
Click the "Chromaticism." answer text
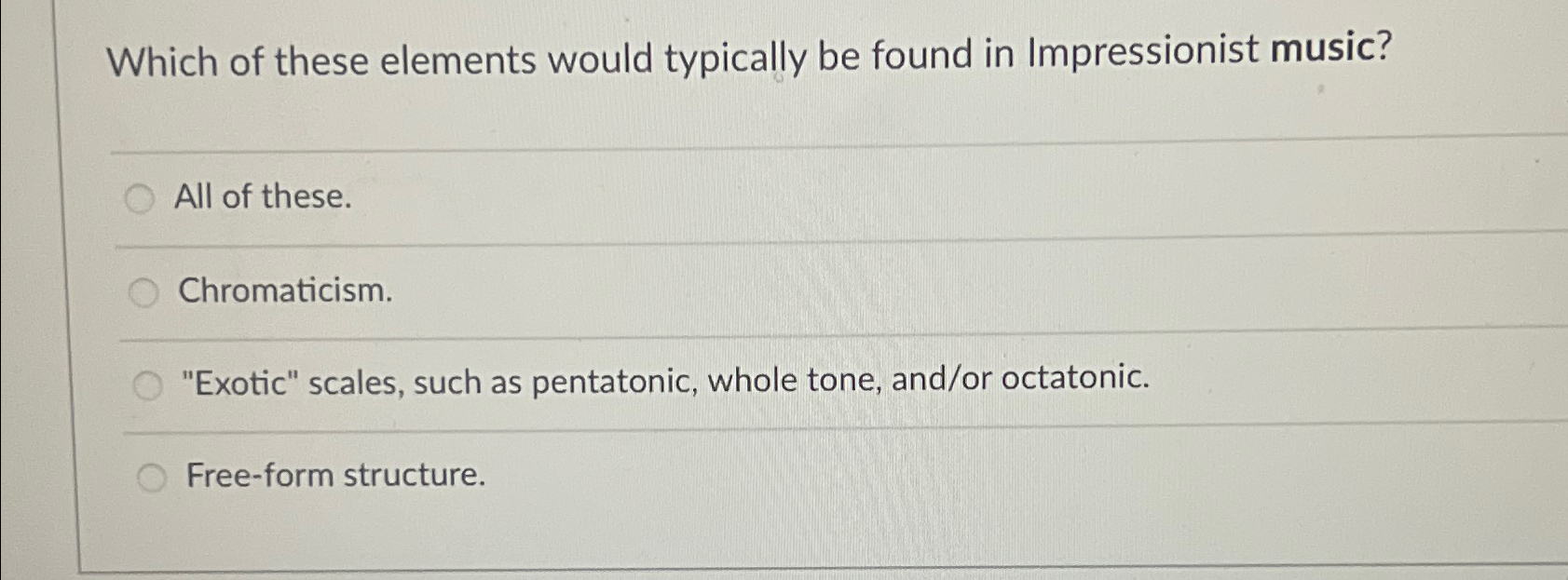284,291
